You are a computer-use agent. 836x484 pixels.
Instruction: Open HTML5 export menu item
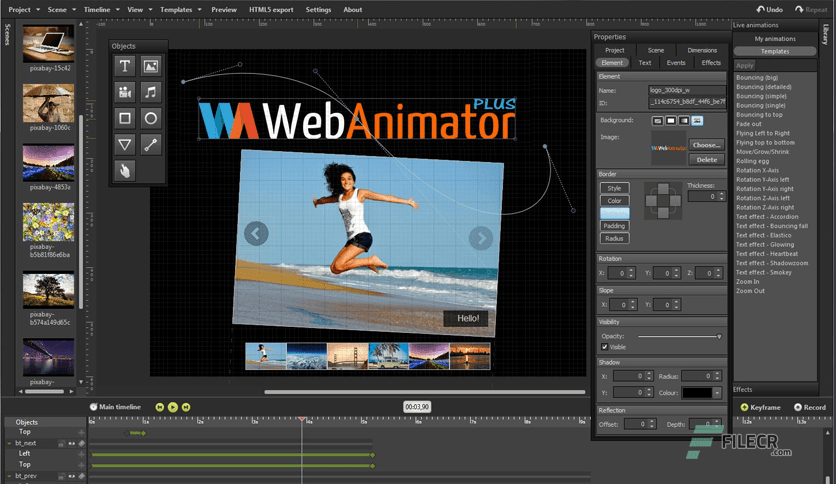[x=271, y=10]
